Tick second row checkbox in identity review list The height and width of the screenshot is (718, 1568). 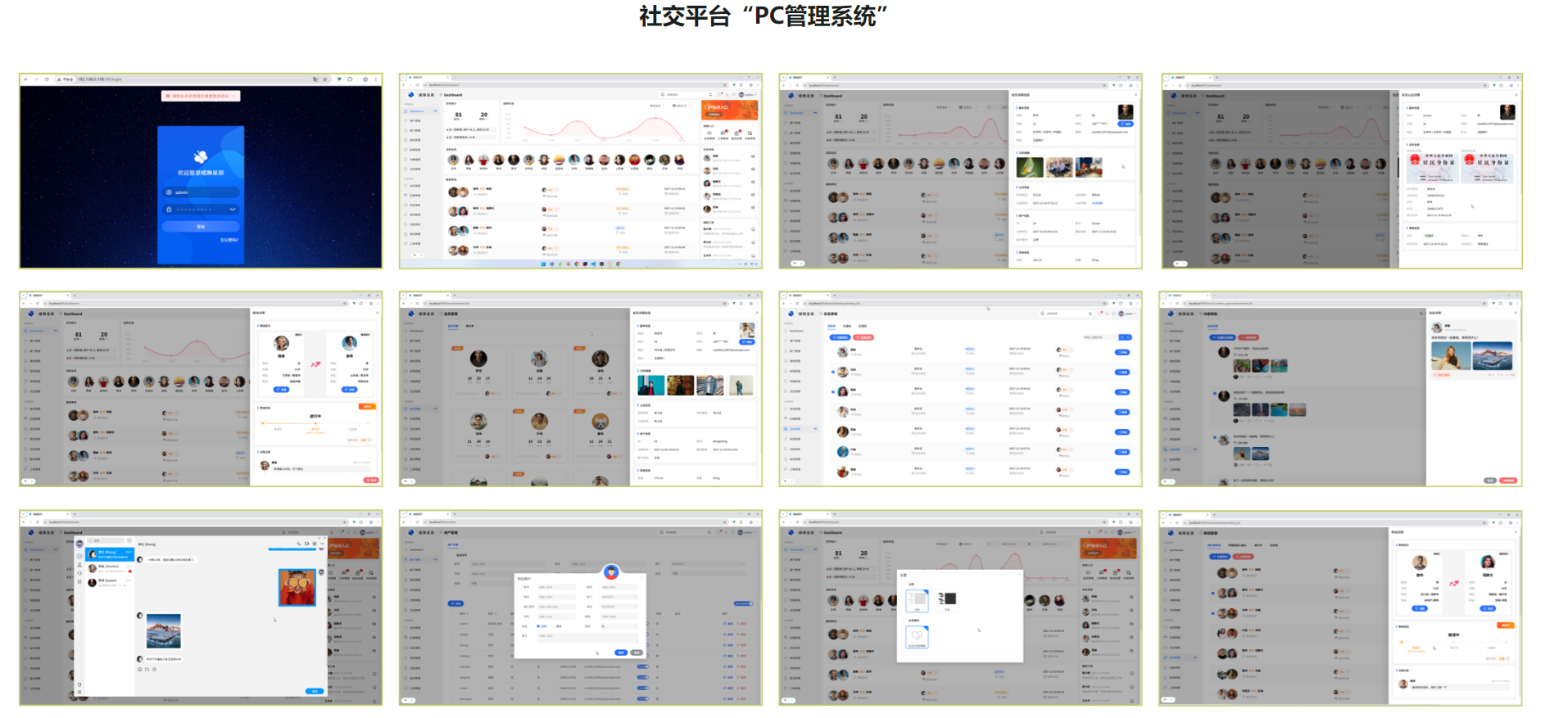point(833,372)
